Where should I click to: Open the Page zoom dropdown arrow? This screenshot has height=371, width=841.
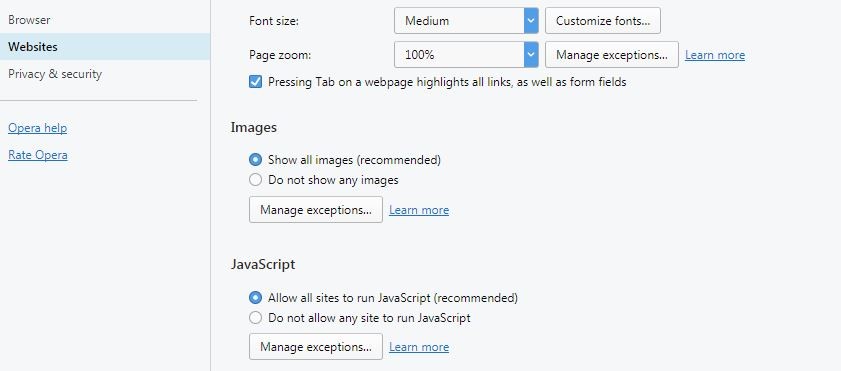(531, 55)
